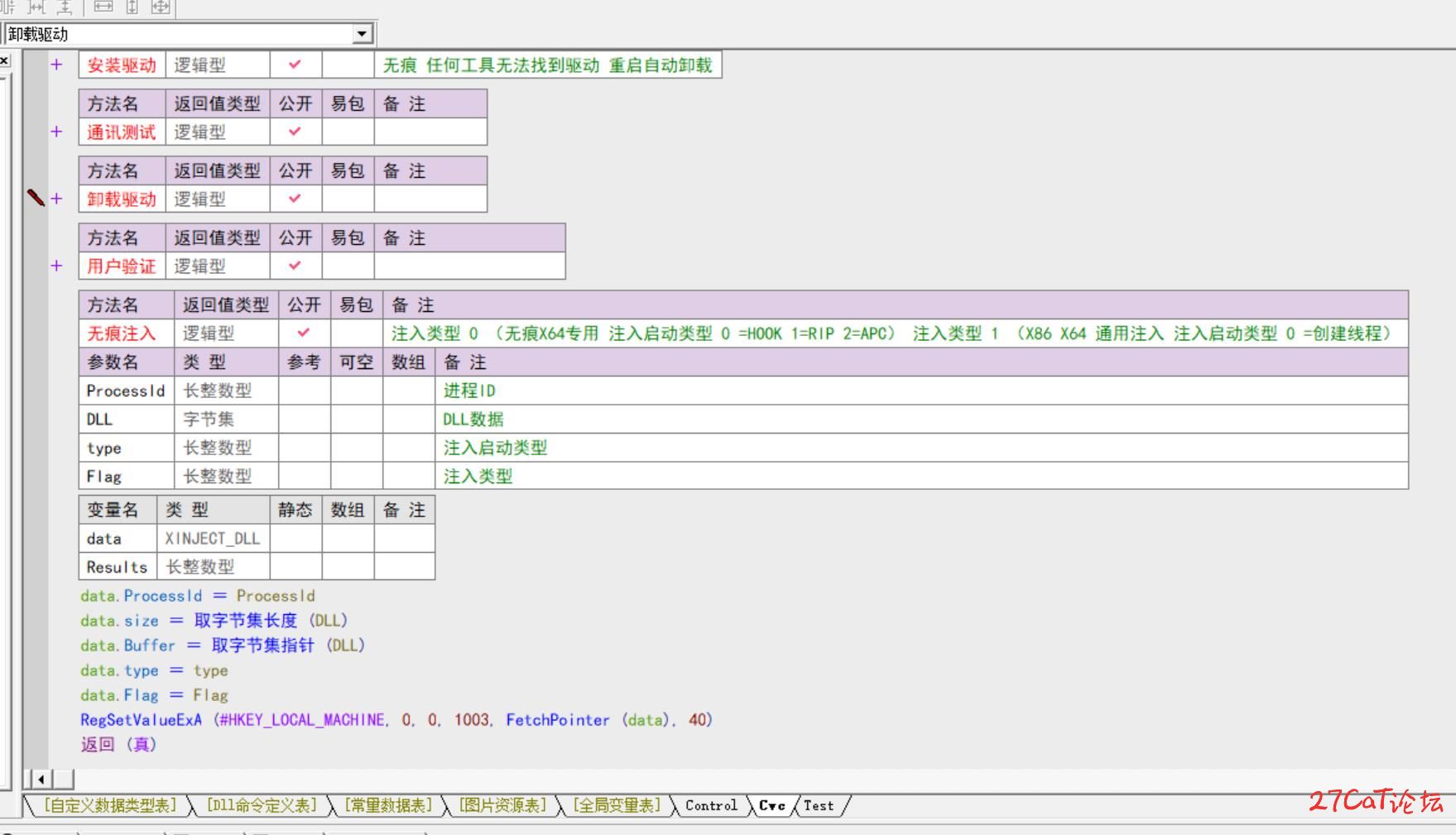Click the DLL parameter name cell
This screenshot has height=835, width=1456.
click(126, 419)
